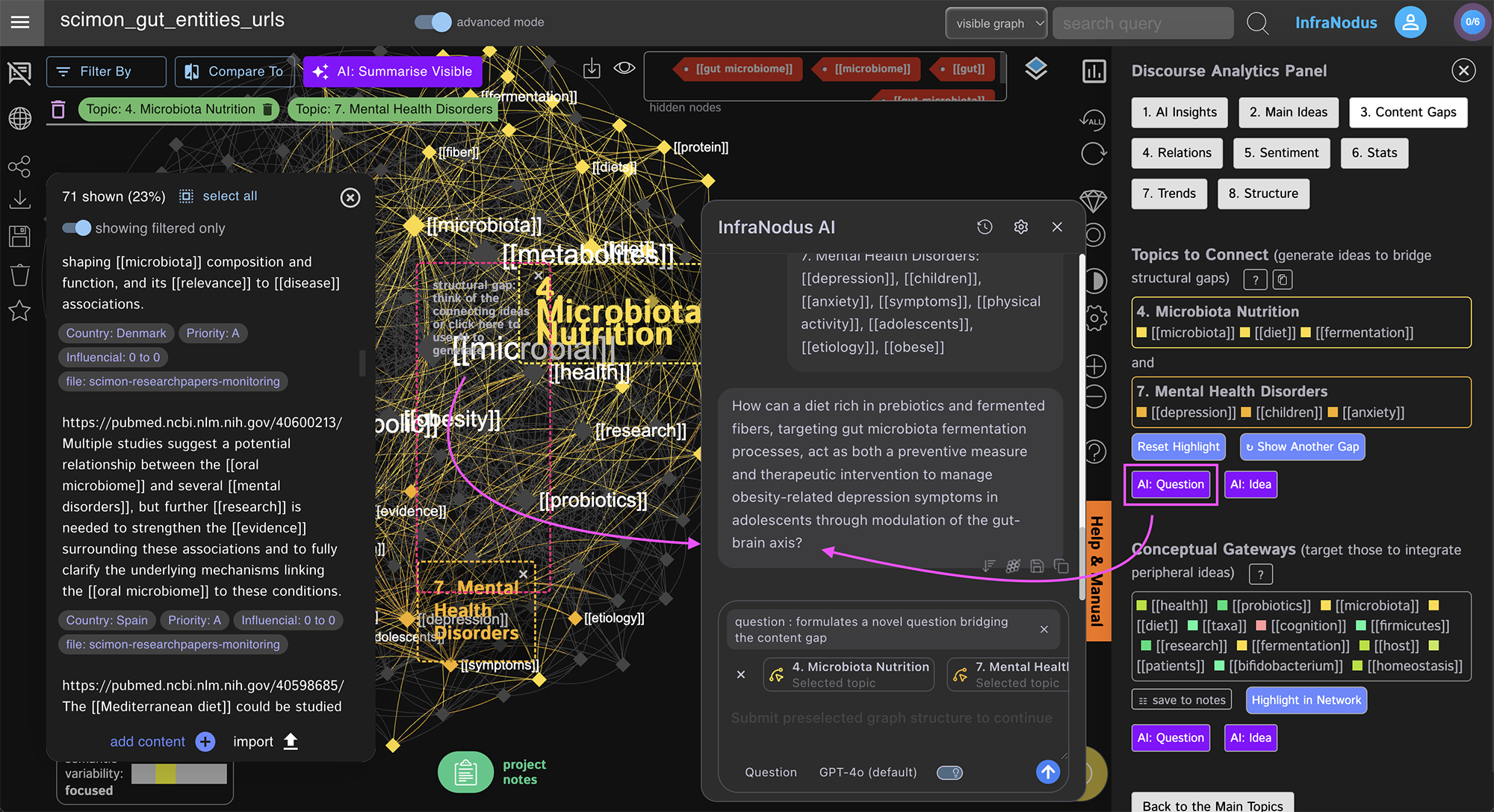Image resolution: width=1494 pixels, height=812 pixels.
Task: Switch to 2. Main Ideas tab
Action: [x=1289, y=112]
